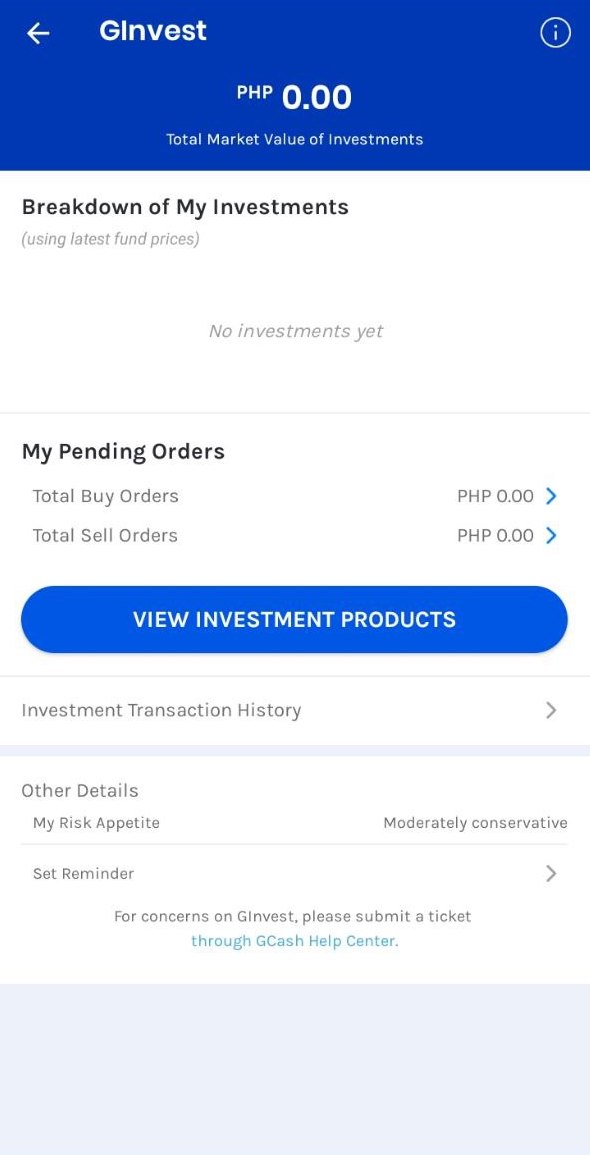The width and height of the screenshot is (590, 1155).
Task: Expand Total Buy Orders with its blue chevron
Action: [x=551, y=496]
